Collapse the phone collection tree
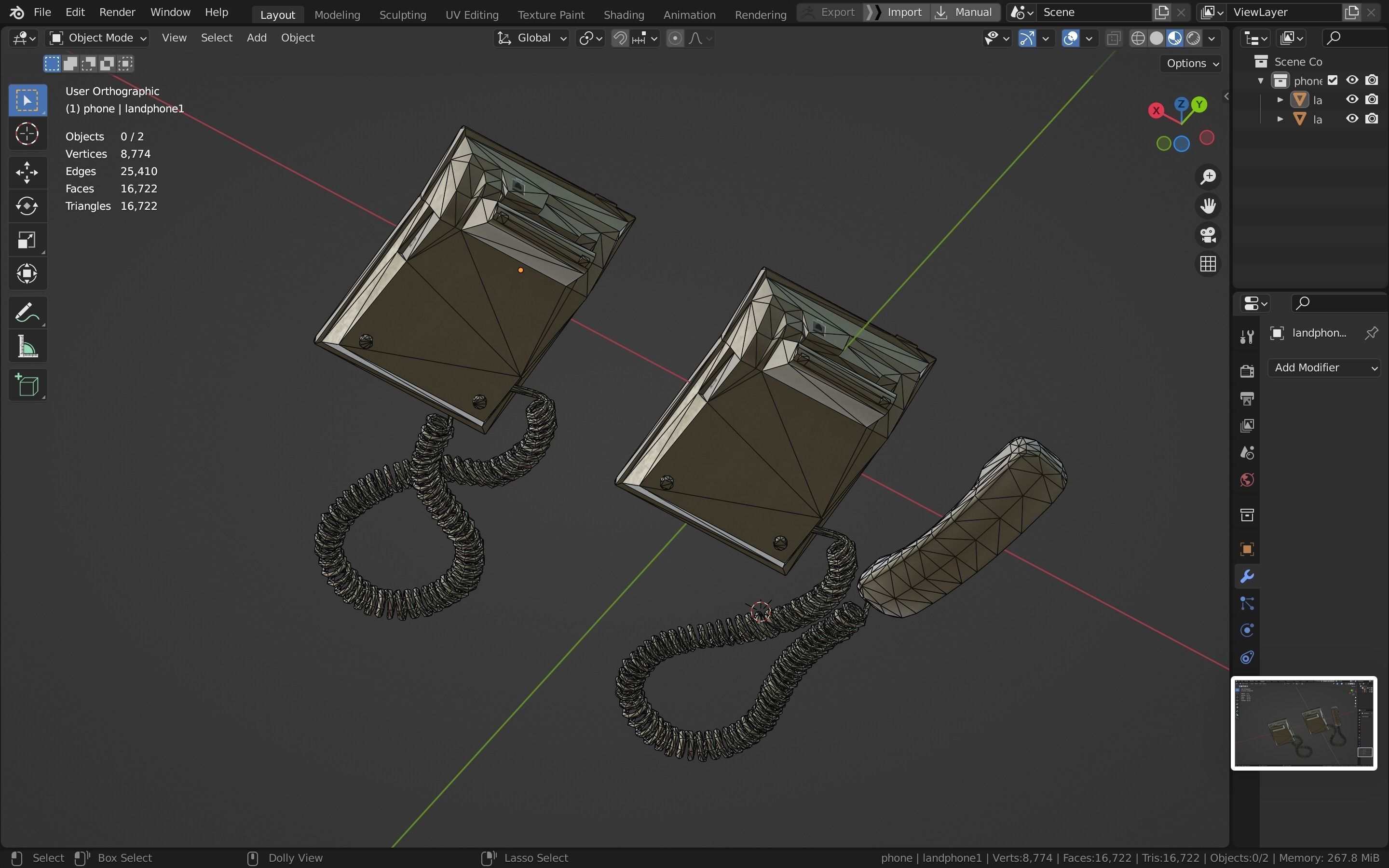 coord(1260,81)
